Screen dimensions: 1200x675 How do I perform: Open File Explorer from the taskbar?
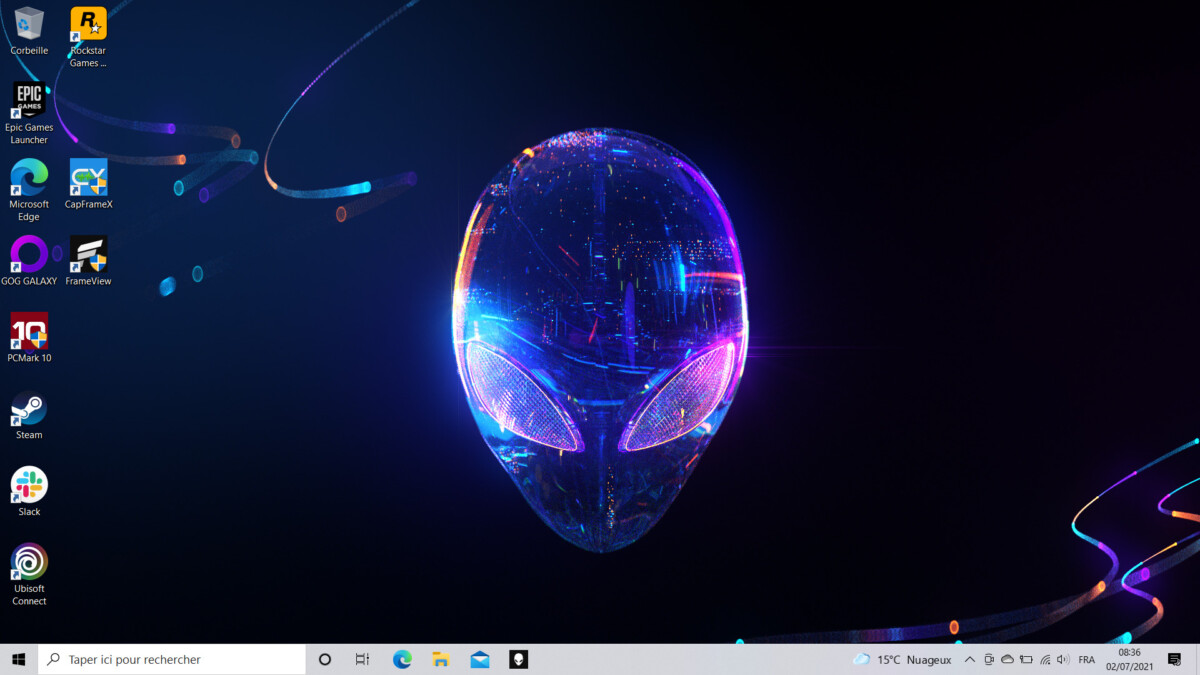click(441, 659)
